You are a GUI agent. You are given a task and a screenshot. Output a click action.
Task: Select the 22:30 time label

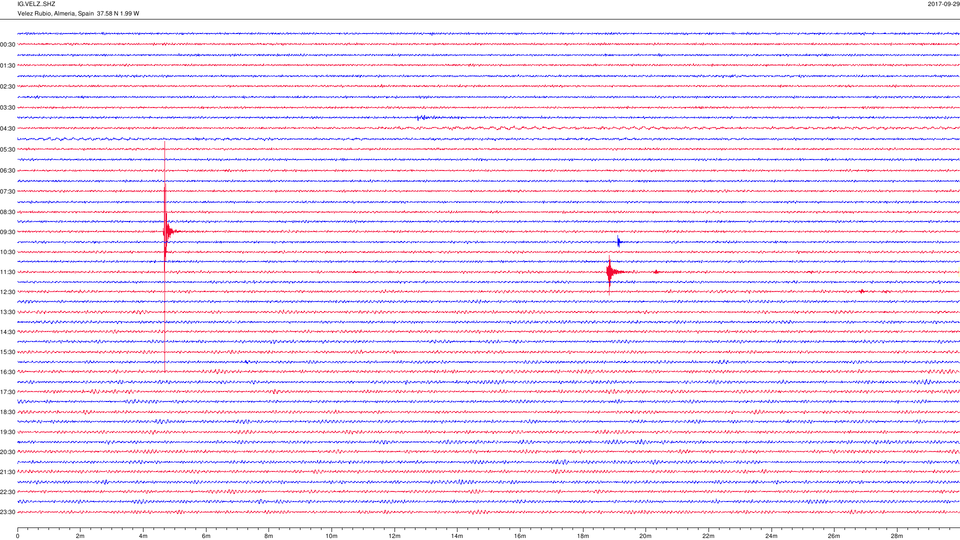[8, 492]
